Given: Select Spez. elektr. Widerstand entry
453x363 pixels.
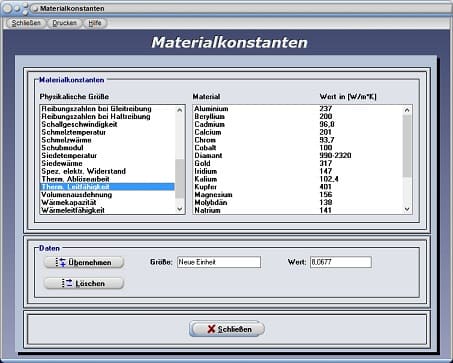Looking at the screenshot, I should pos(107,171).
